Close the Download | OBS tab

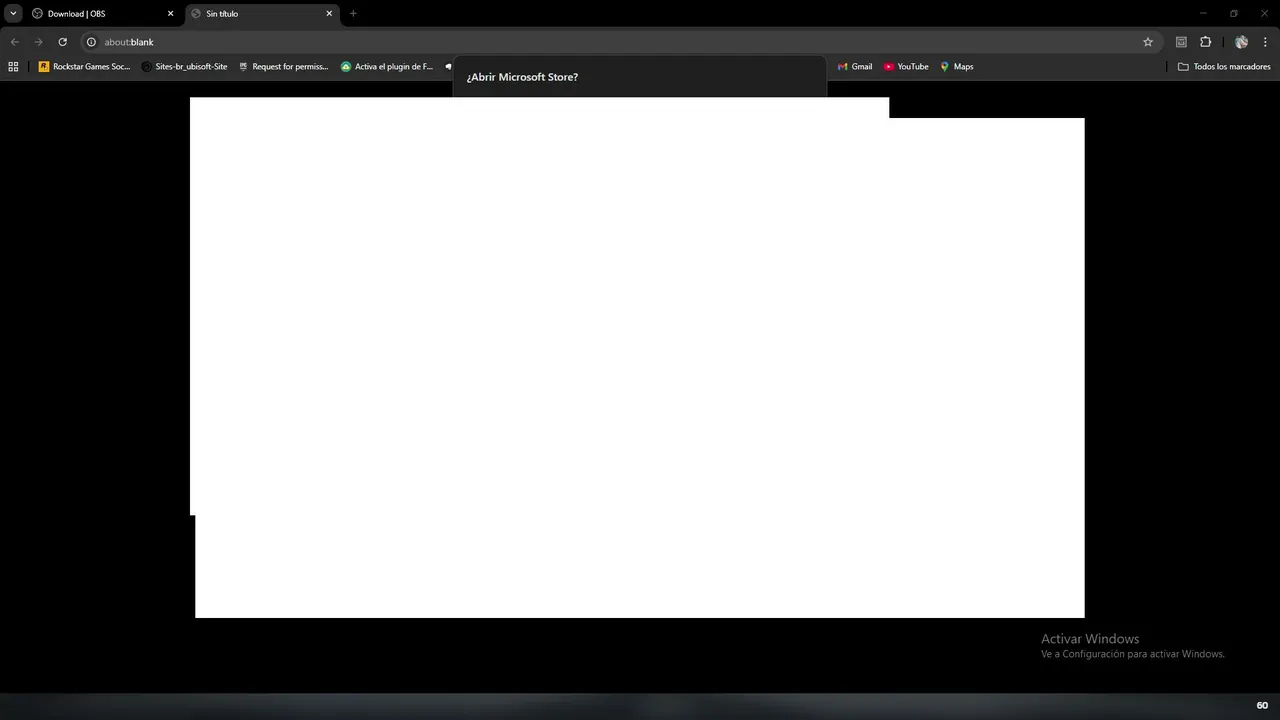(x=170, y=14)
